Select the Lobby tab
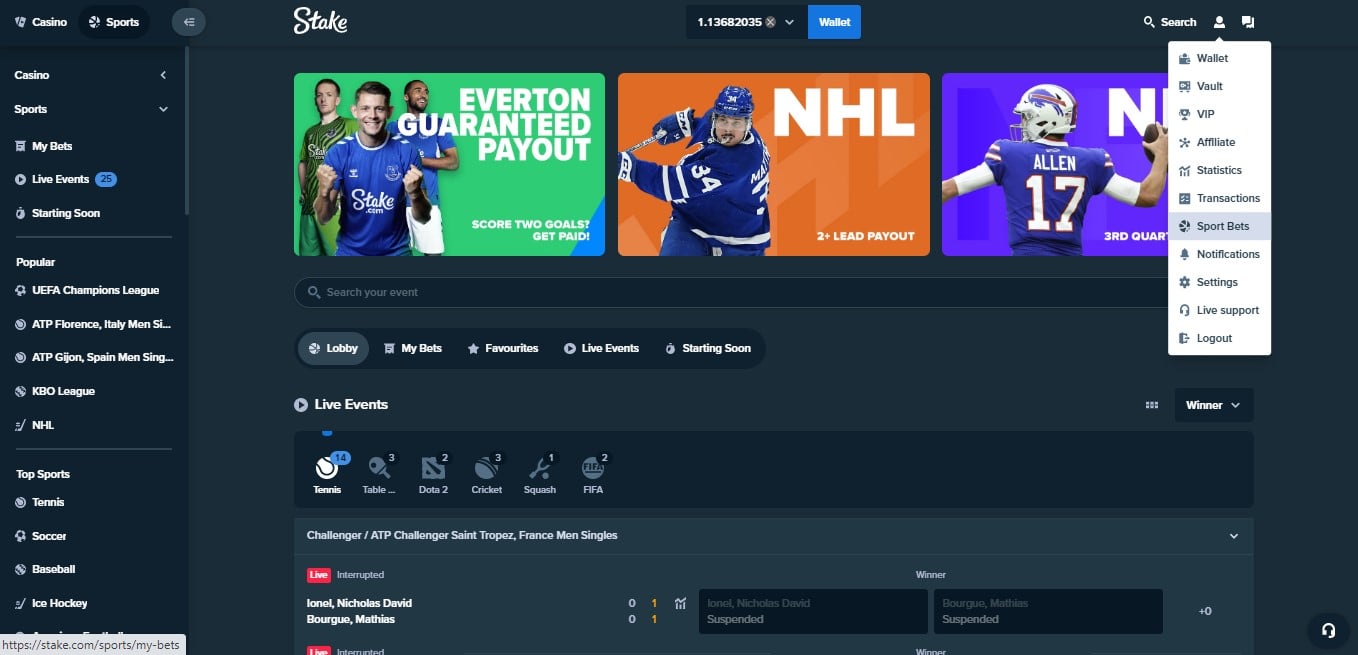Screen dimensions: 1358x655 pyautogui.click(x=334, y=348)
